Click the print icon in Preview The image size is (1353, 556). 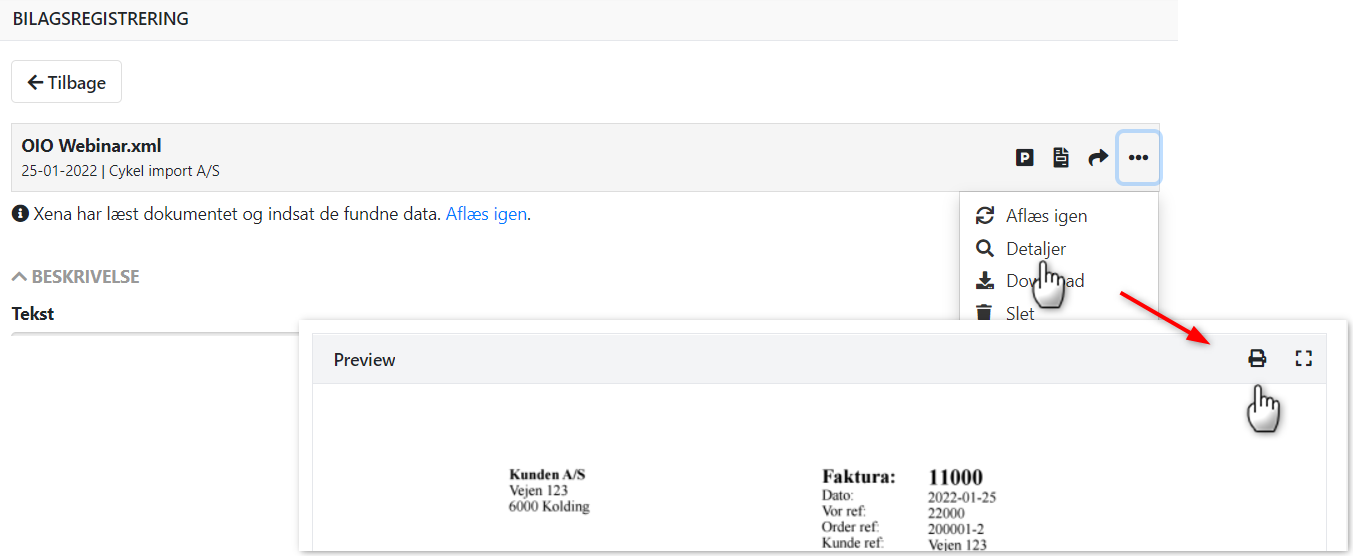[x=1257, y=359]
